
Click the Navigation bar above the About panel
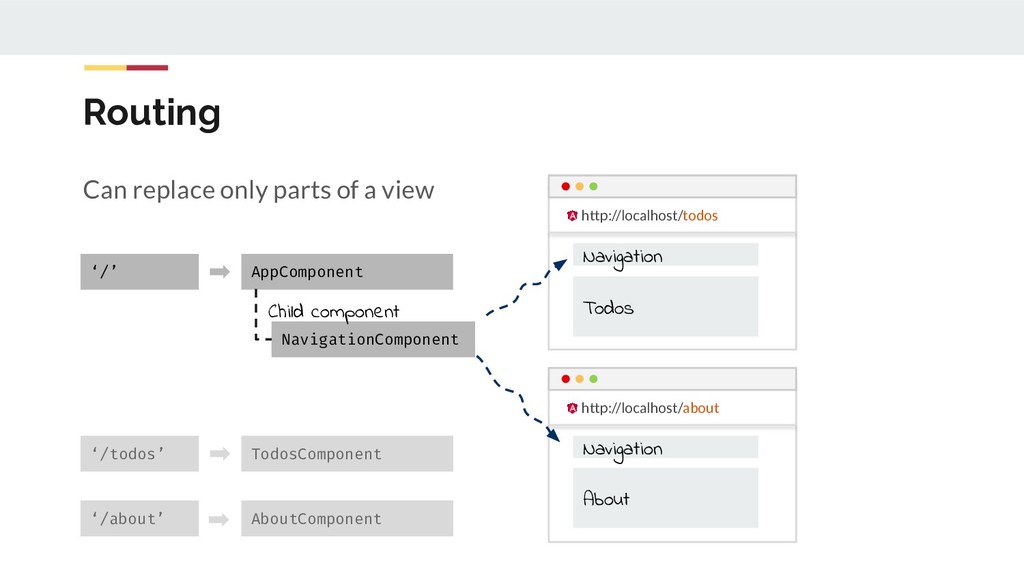click(665, 448)
